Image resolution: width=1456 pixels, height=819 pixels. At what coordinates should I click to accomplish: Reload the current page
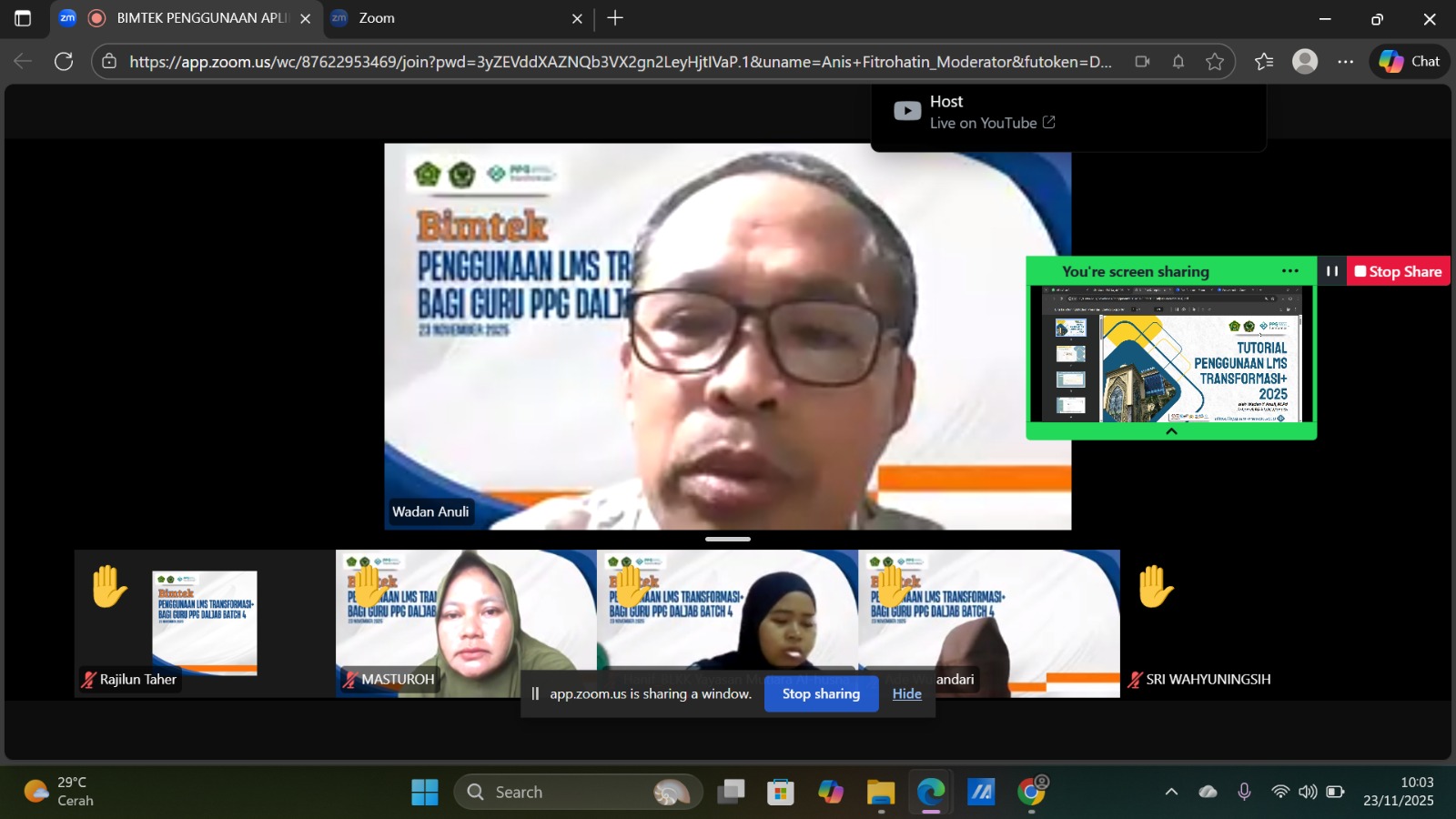64,61
